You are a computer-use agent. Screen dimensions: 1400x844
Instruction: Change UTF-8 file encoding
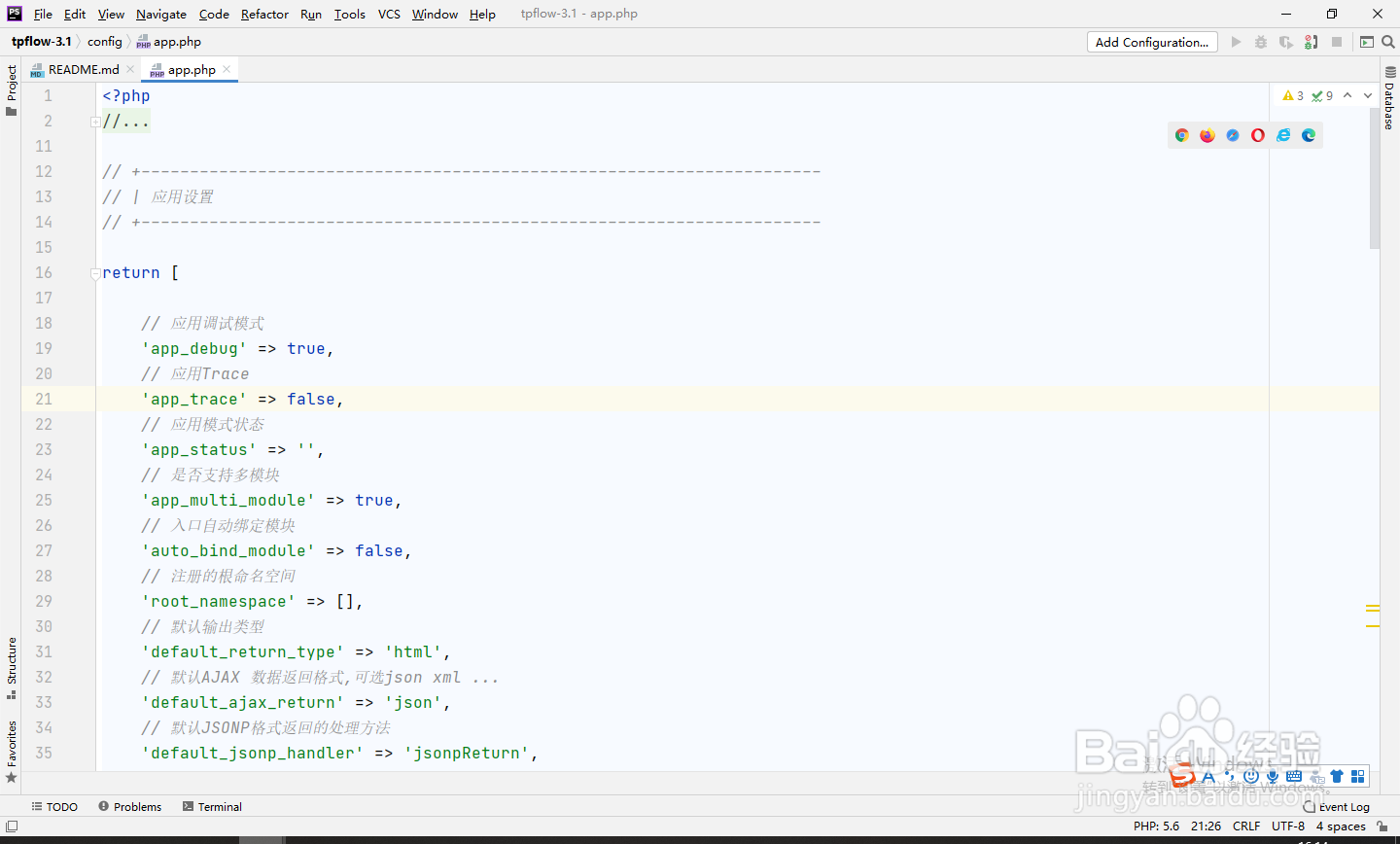coord(1288,826)
